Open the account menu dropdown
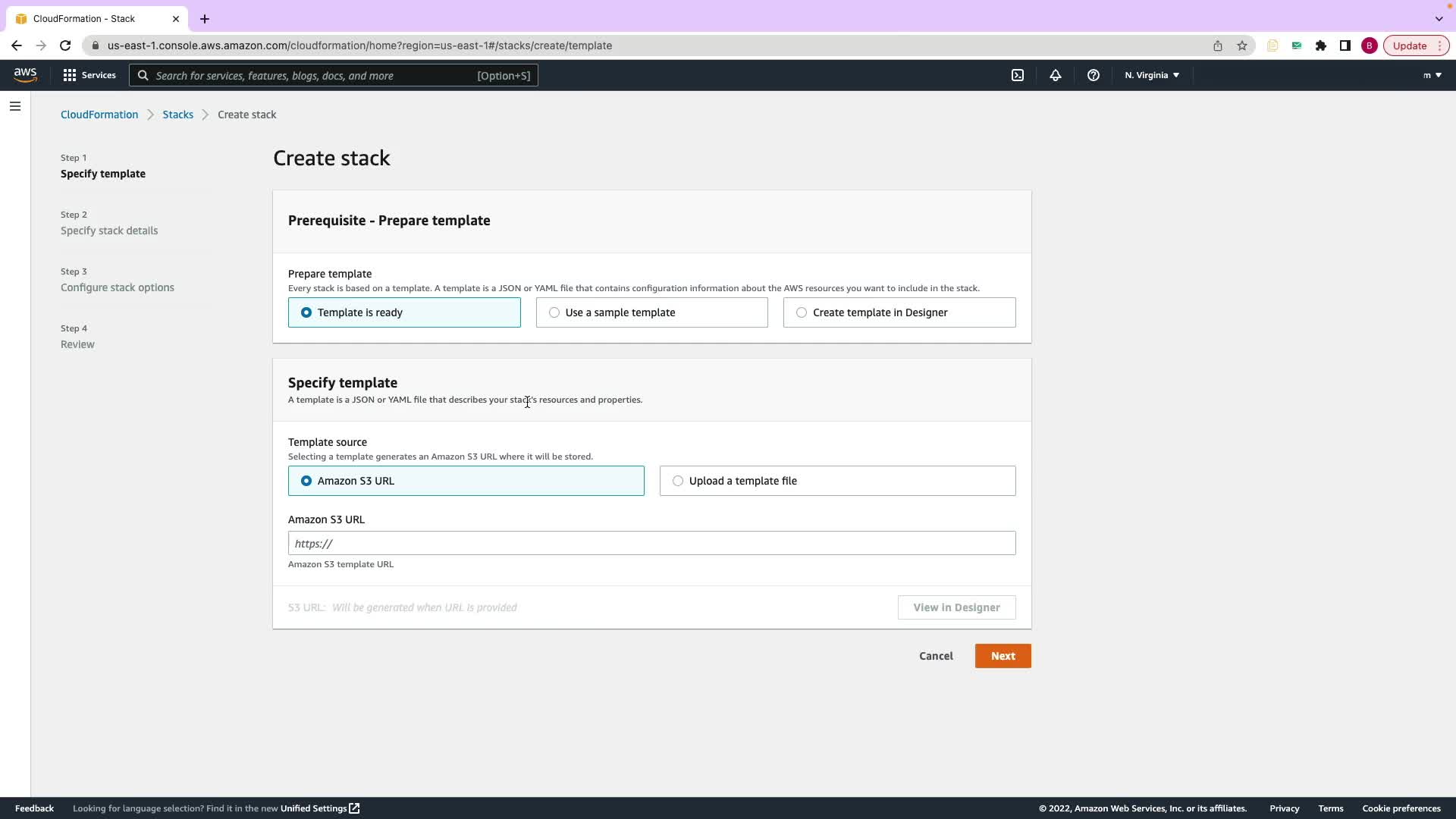Viewport: 1456px width, 819px height. pyautogui.click(x=1432, y=75)
